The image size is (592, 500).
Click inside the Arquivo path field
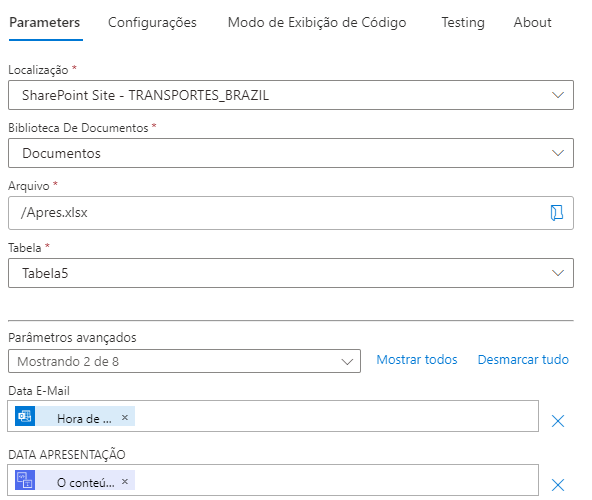click(279, 213)
